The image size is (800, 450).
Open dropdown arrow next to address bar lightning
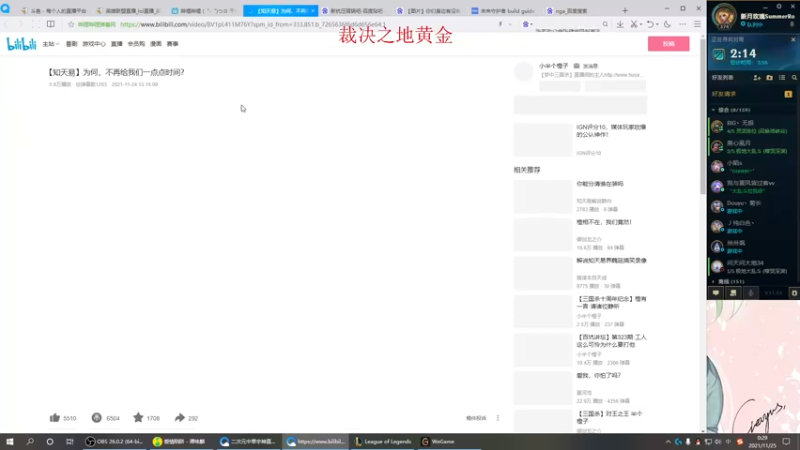tap(510, 24)
